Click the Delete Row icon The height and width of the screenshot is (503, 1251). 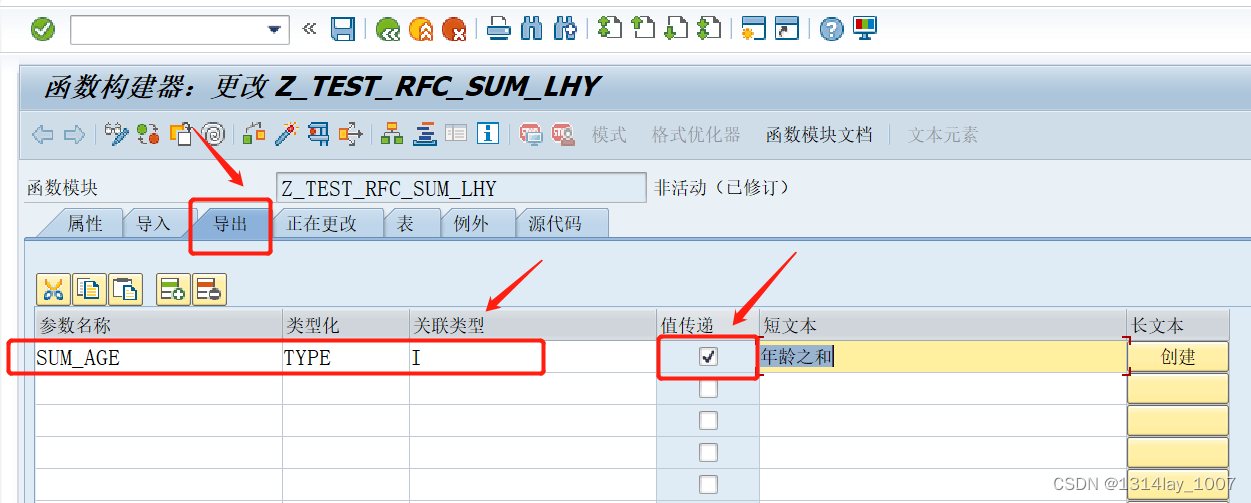[209, 290]
